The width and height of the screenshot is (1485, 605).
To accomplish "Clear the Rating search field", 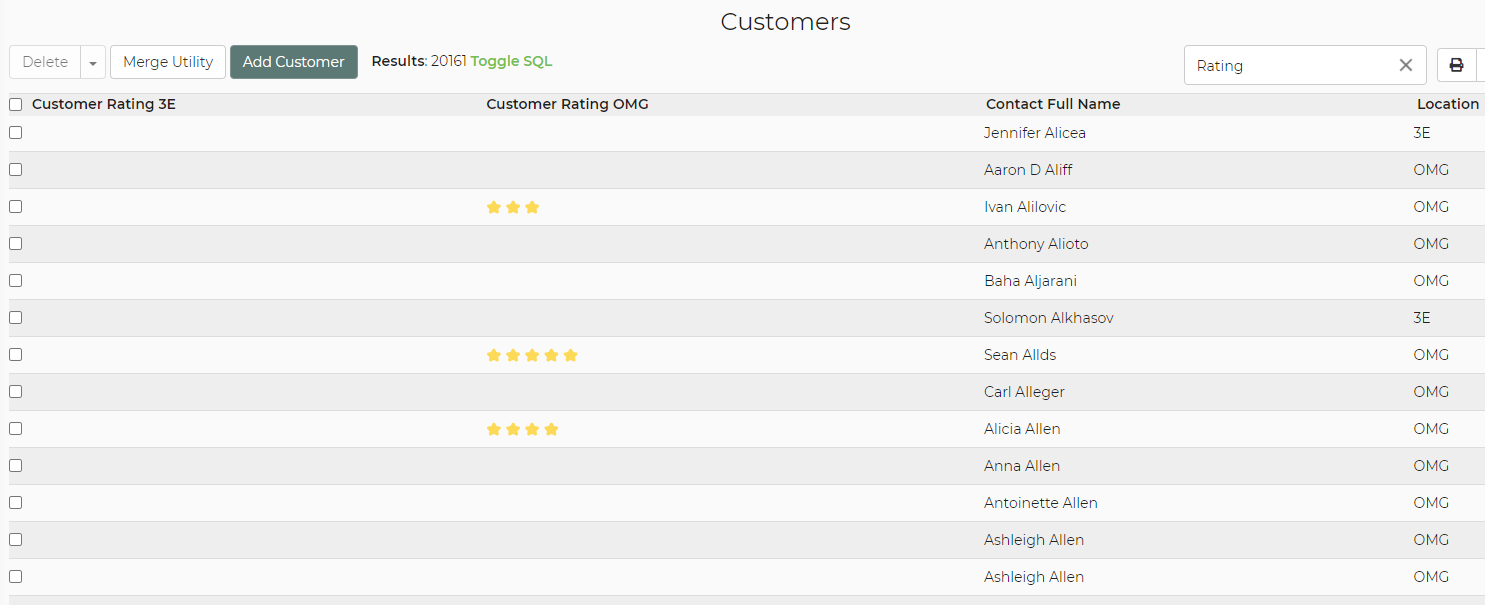I will point(1405,65).
